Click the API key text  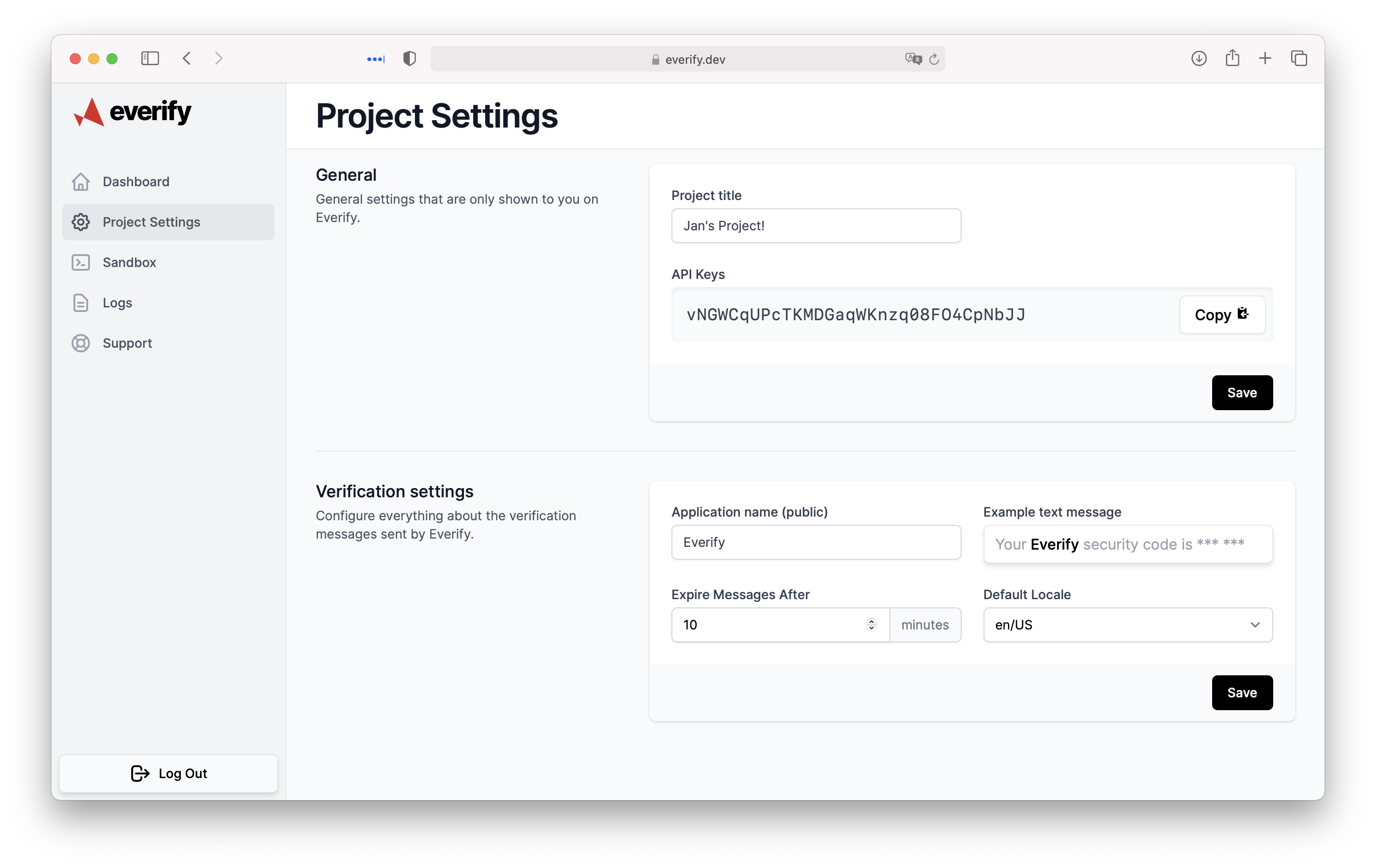click(x=856, y=315)
